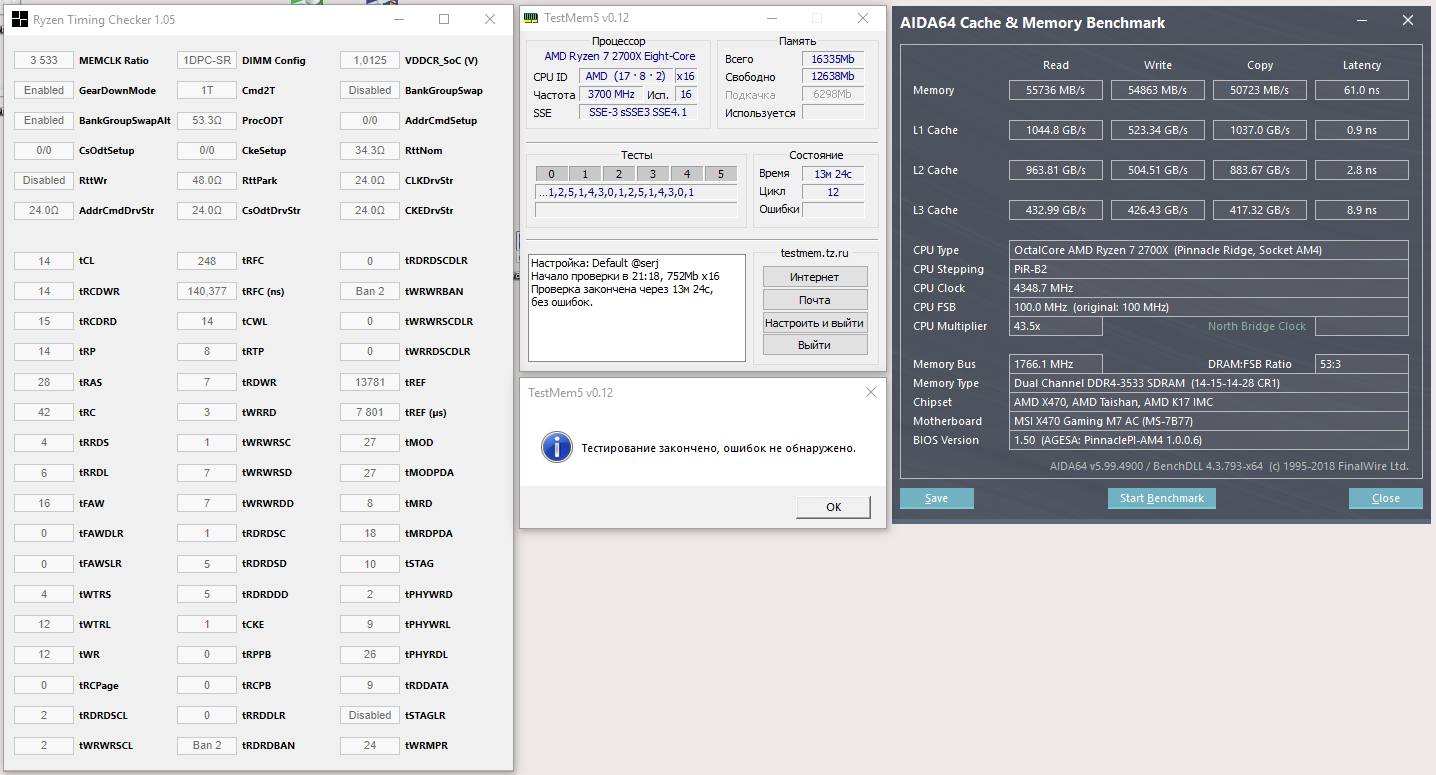Screen dimensions: 1436x775
Task: Click the Частота value 3700 MHz
Action: 611,94
